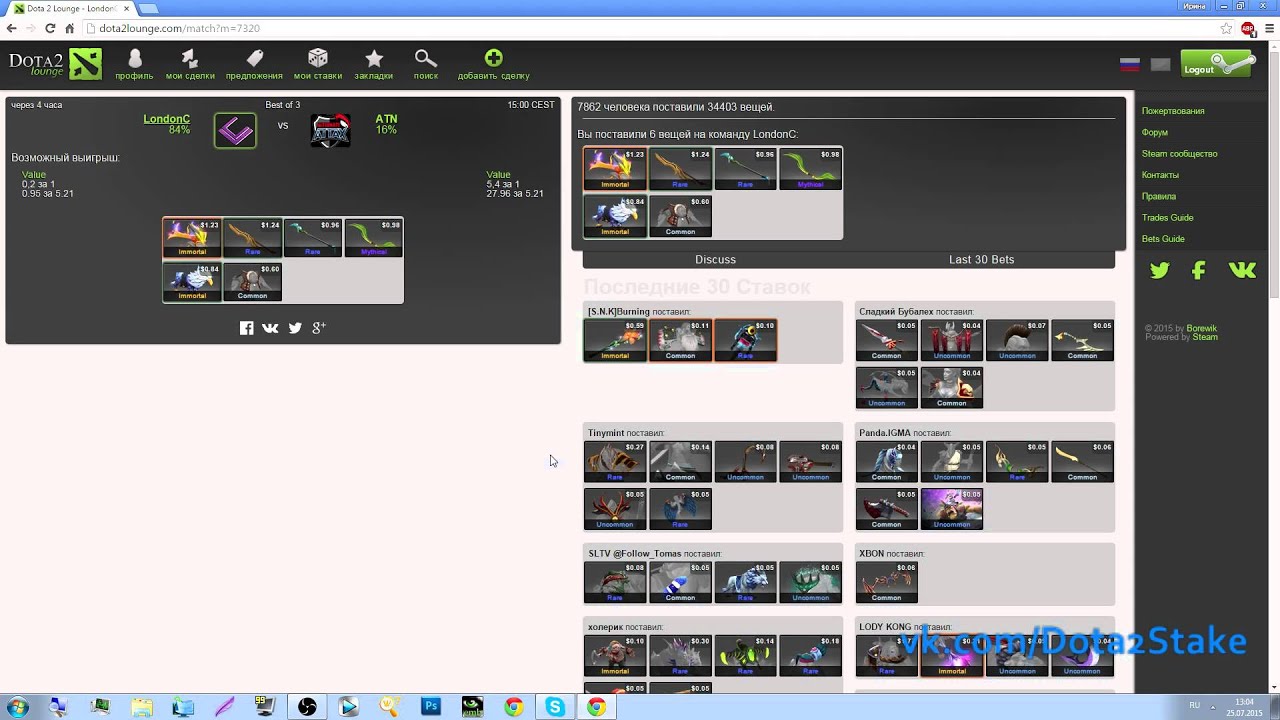Open поиск (search) magnifier icon
Image resolution: width=1280 pixels, height=720 pixels.
point(426,64)
